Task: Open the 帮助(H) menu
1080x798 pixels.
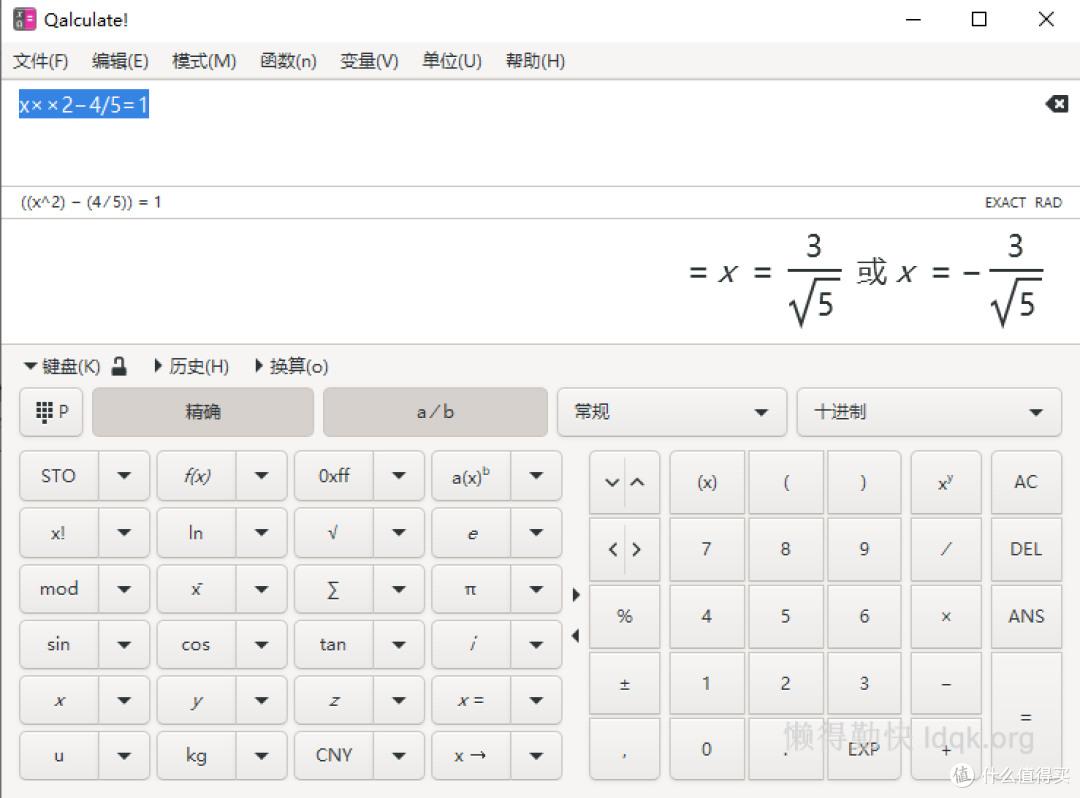Action: click(x=535, y=61)
